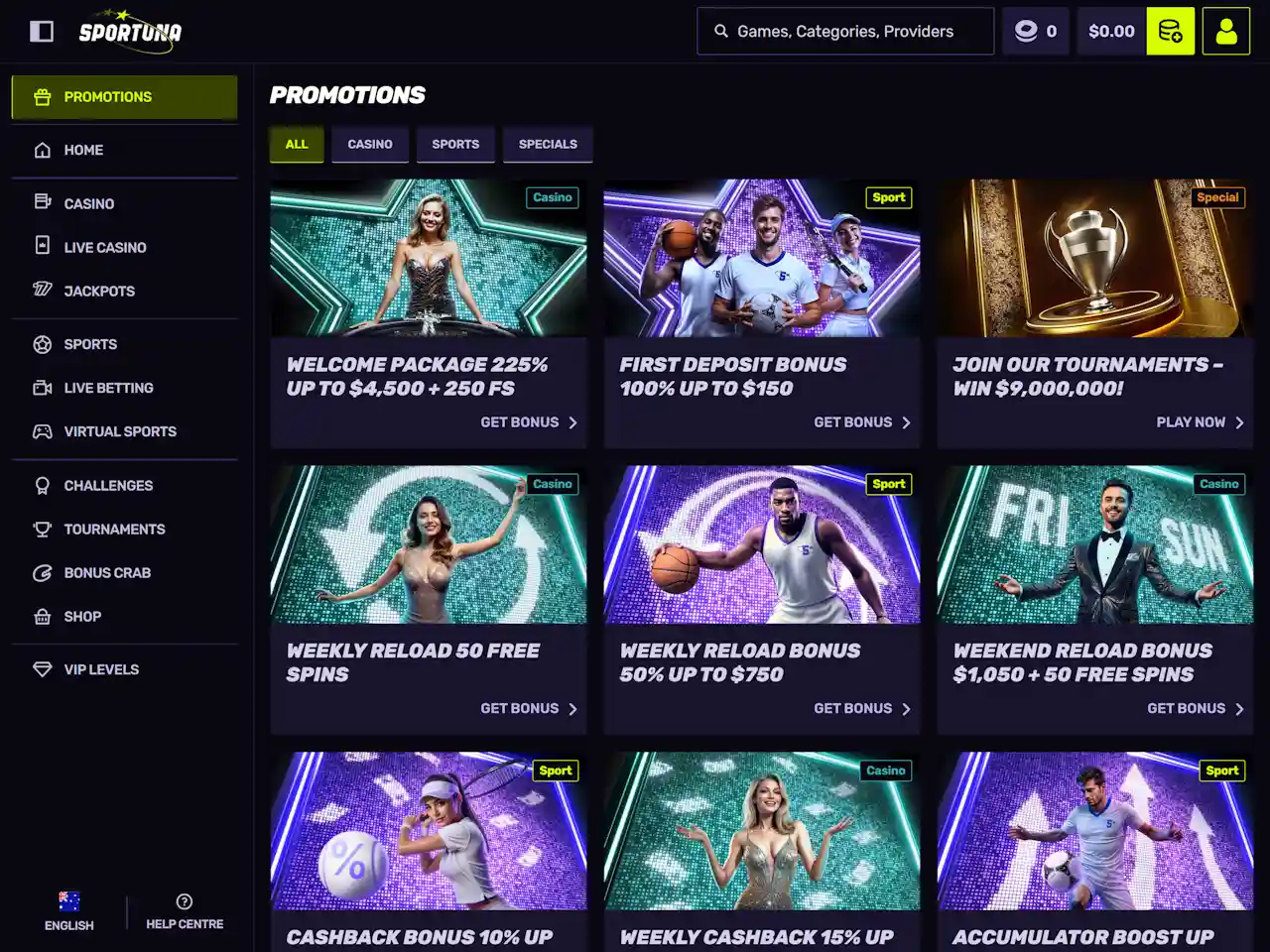Open the user account profile icon
Image resolution: width=1270 pixels, height=952 pixels.
1226,32
